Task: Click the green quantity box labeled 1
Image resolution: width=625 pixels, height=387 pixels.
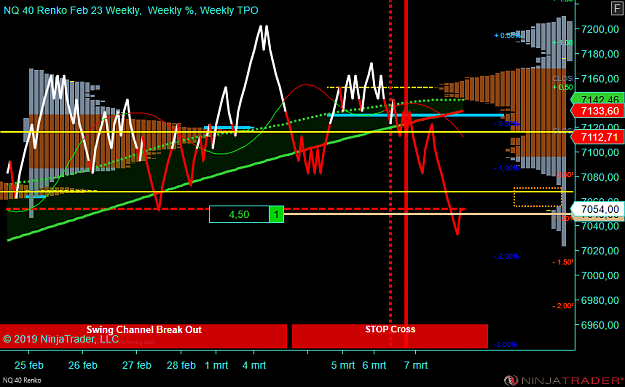Action: point(276,214)
